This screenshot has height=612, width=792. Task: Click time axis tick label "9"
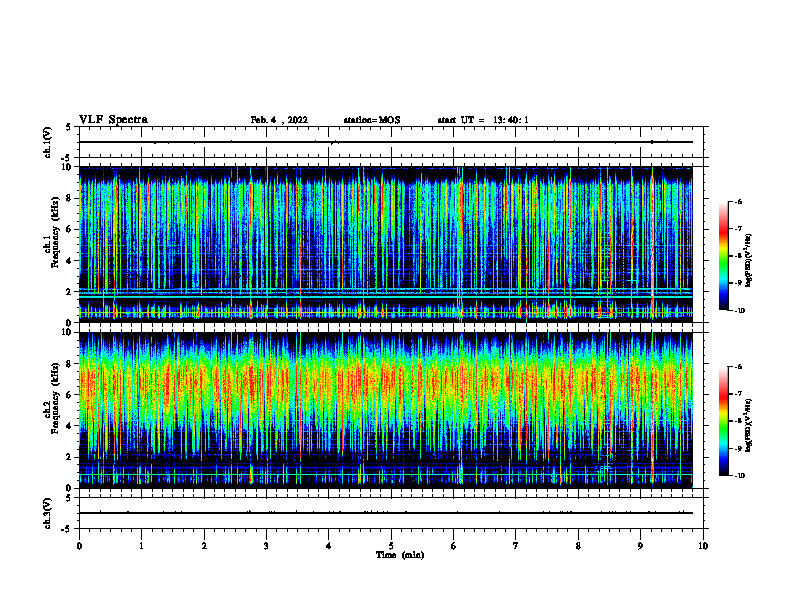pyautogui.click(x=640, y=546)
